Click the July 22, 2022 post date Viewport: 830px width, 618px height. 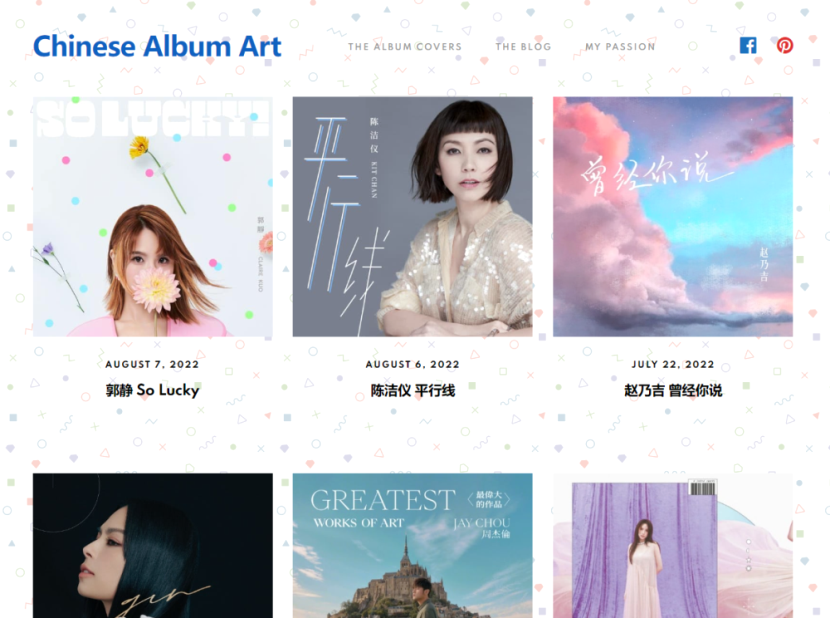point(673,364)
